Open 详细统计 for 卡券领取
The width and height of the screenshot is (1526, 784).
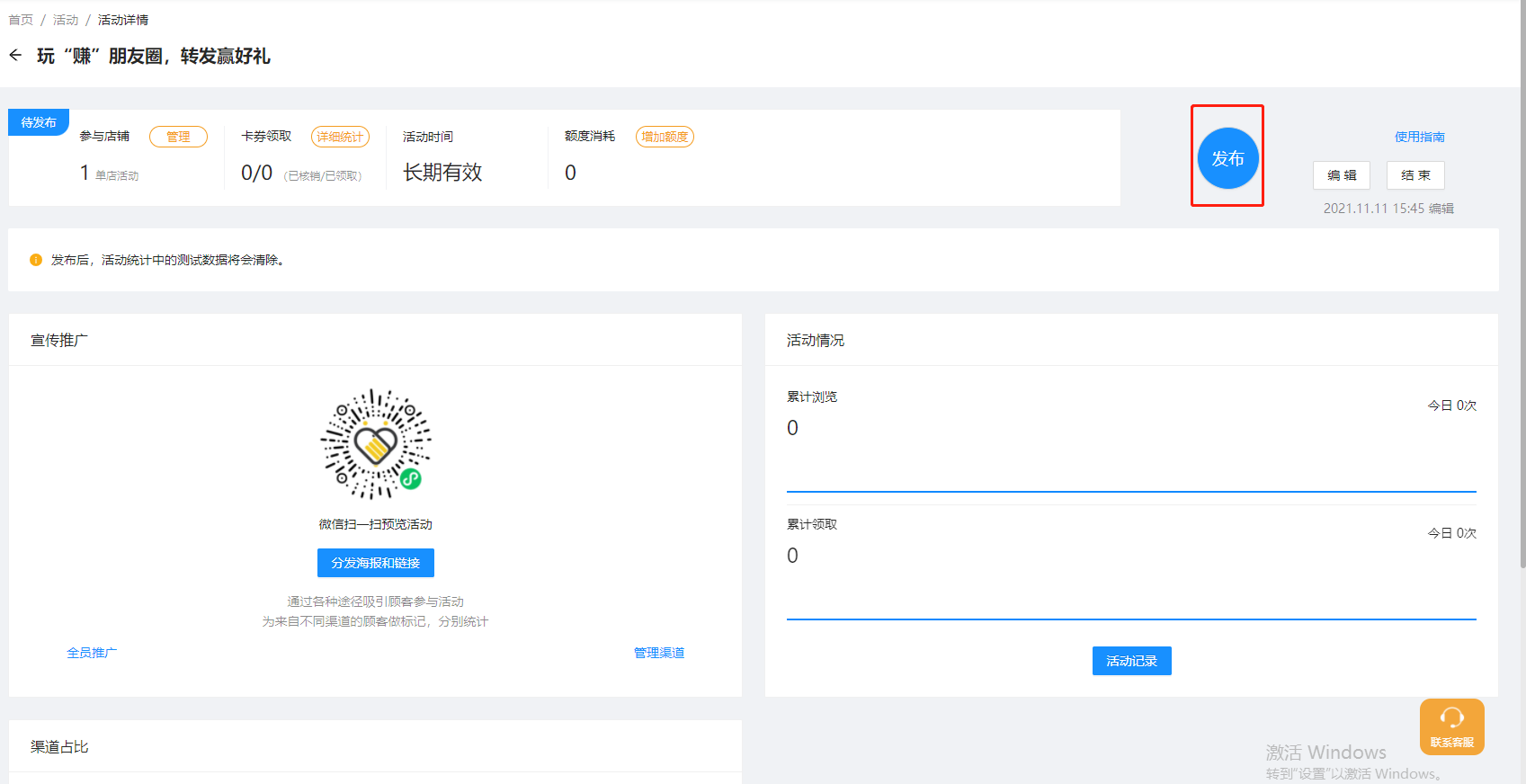click(340, 137)
